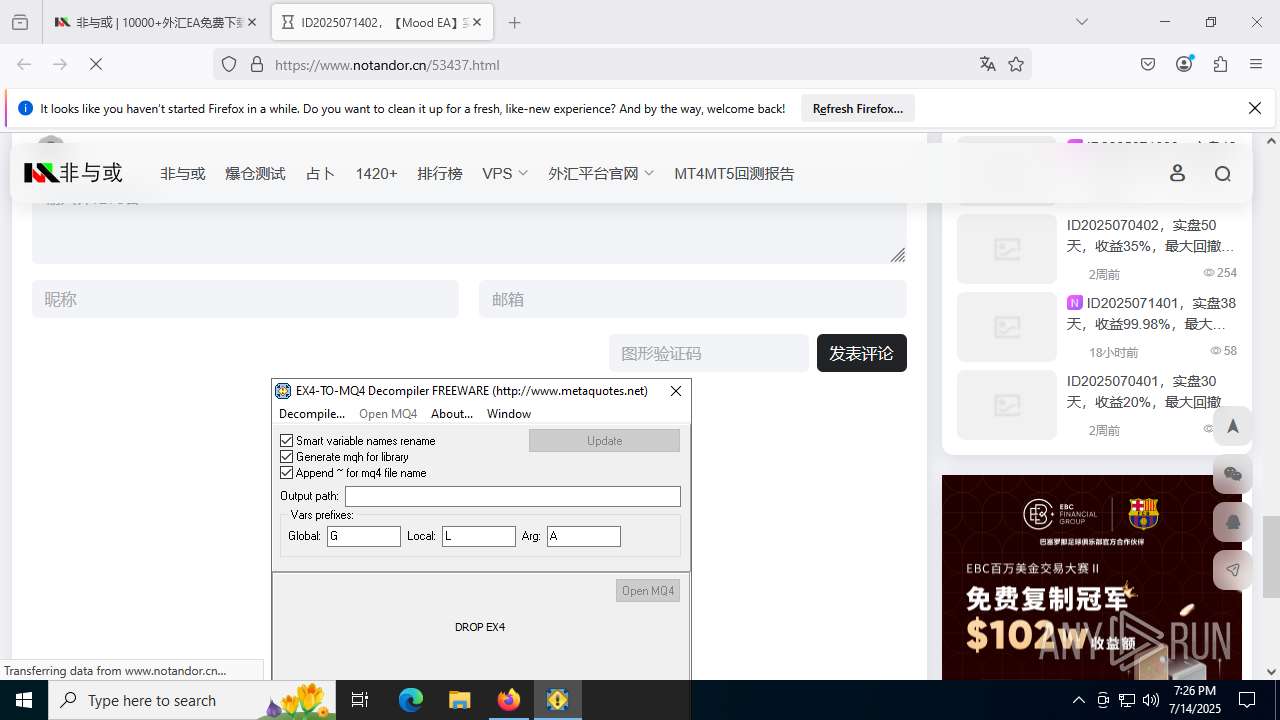Click the WeChat floating button

(1232, 474)
